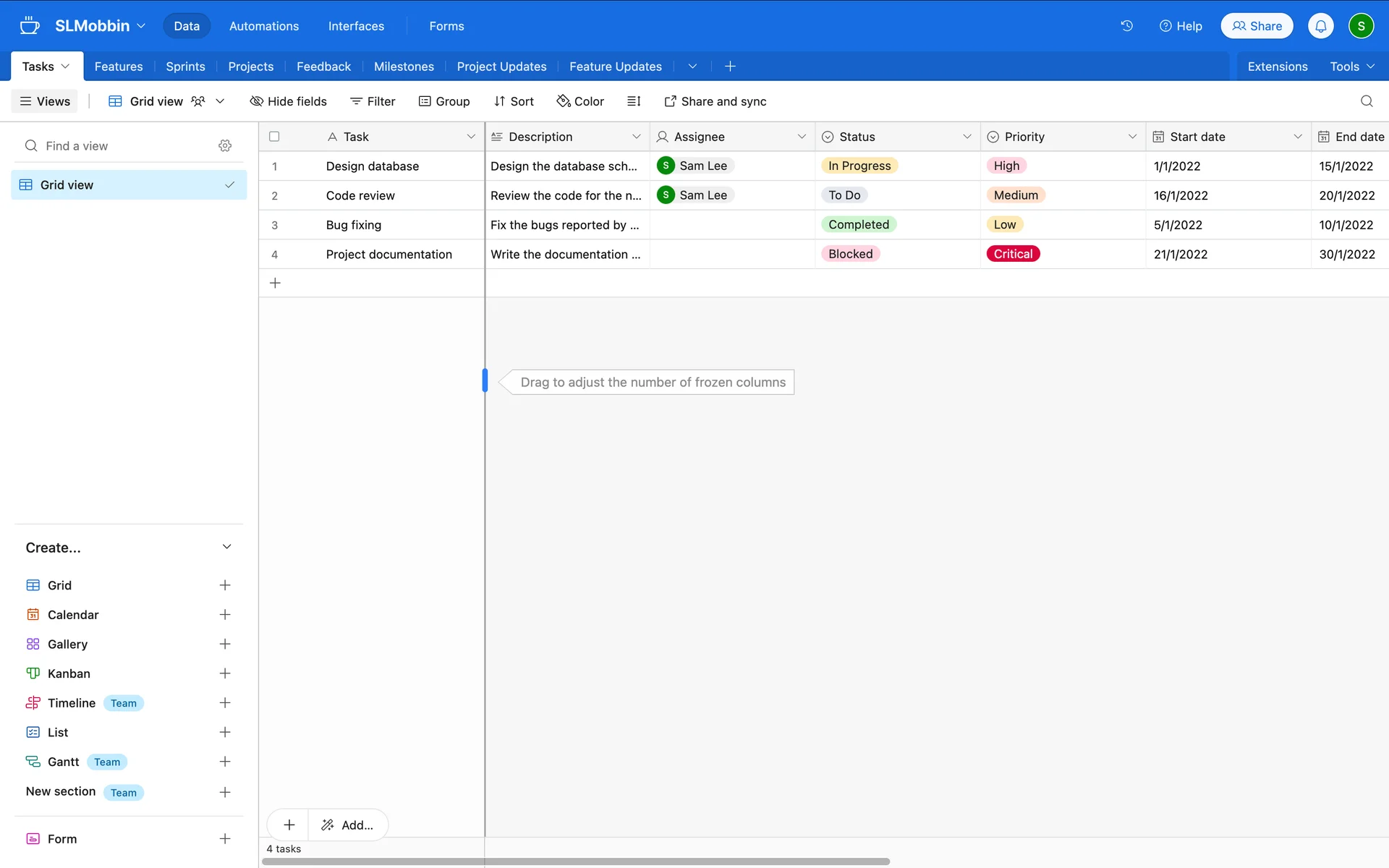This screenshot has width=1389, height=868.
Task: Open view settings gear icon
Action: coord(225,146)
